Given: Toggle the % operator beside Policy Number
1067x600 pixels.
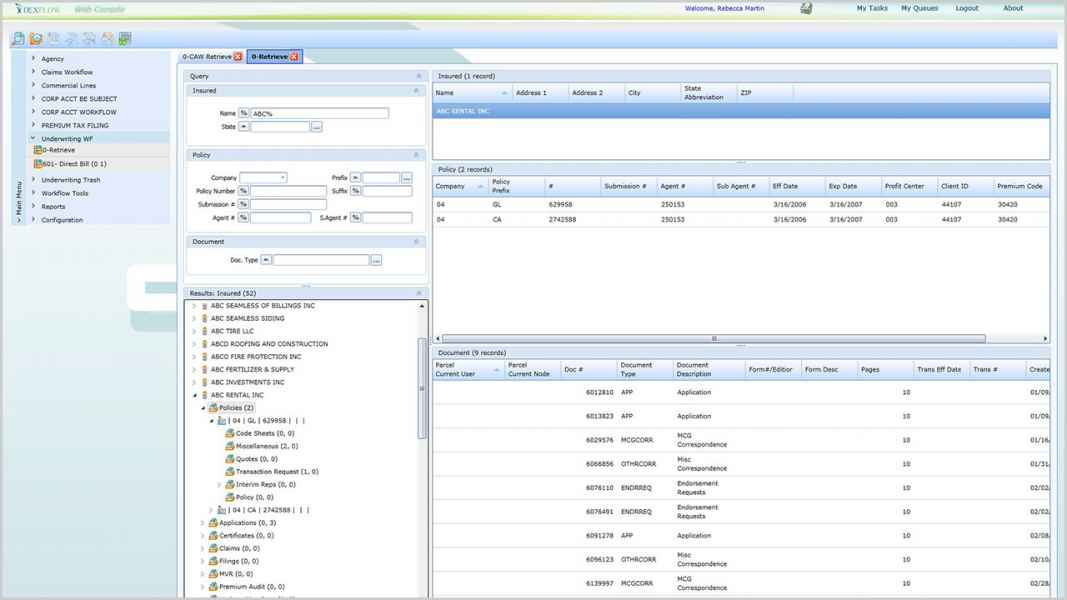Looking at the screenshot, I should (x=243, y=191).
